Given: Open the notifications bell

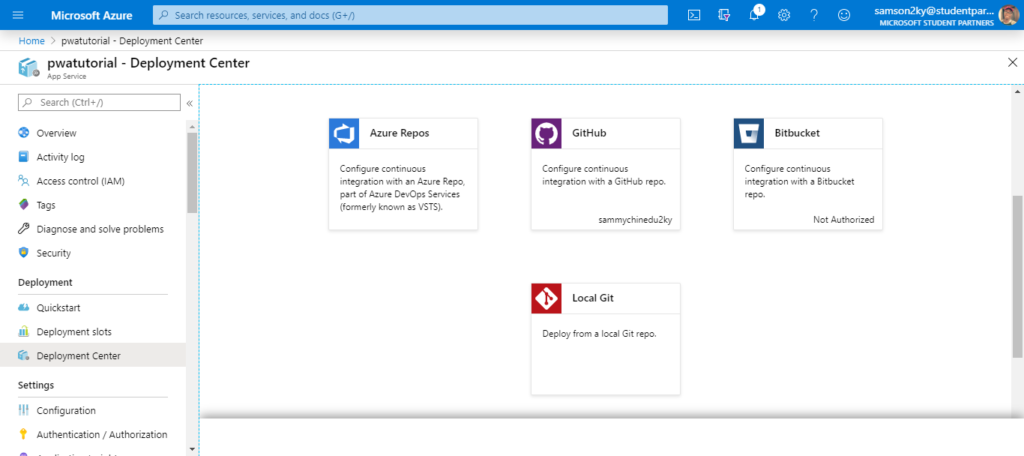Looking at the screenshot, I should pyautogui.click(x=754, y=15).
